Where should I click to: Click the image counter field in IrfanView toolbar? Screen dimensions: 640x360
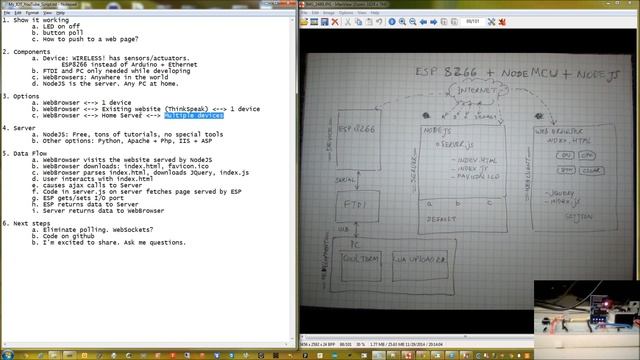pos(473,22)
